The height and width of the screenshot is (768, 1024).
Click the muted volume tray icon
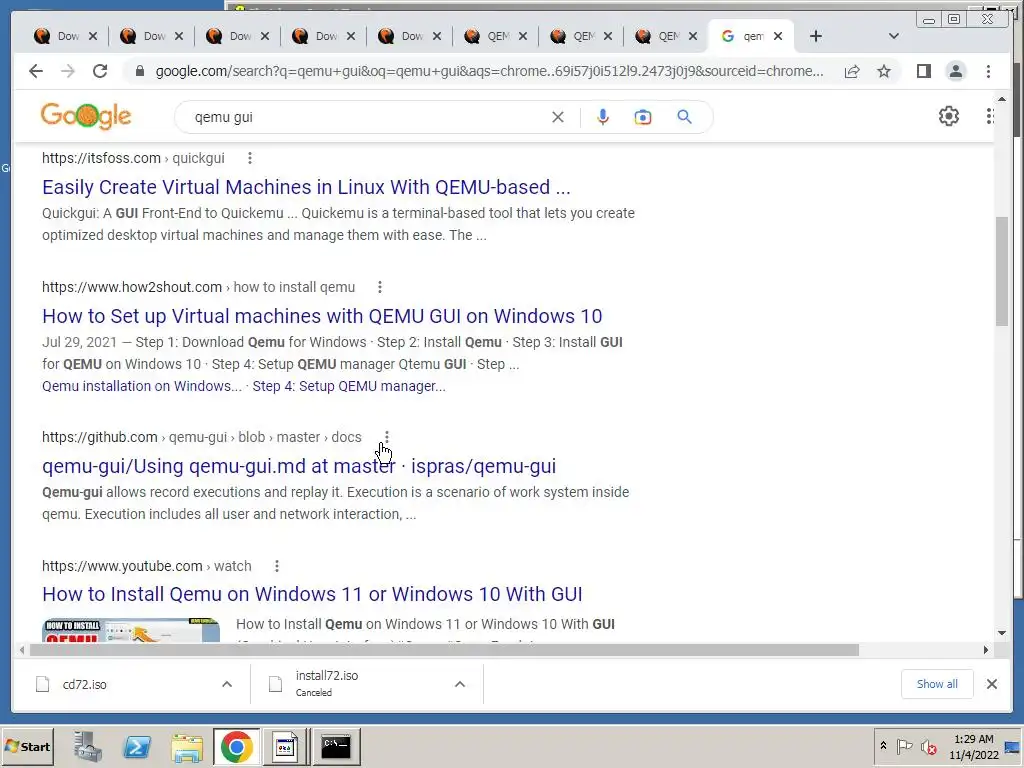[x=929, y=746]
